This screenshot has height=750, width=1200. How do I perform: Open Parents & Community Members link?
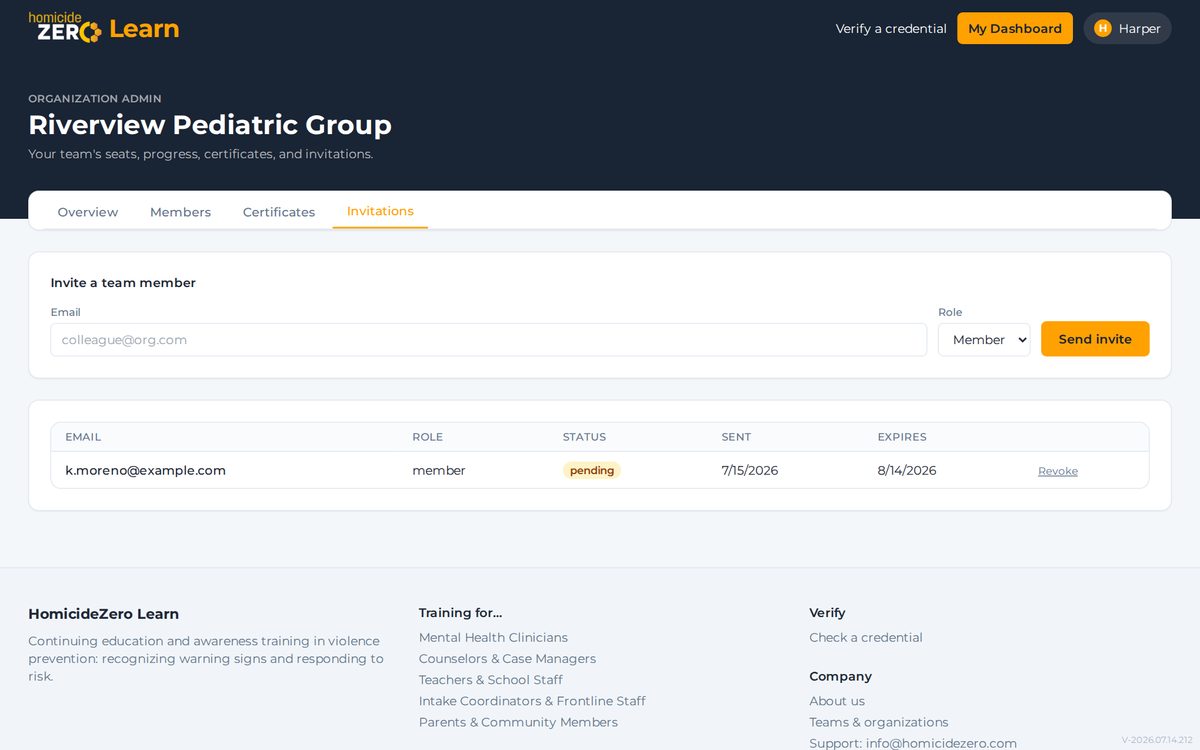click(x=518, y=722)
